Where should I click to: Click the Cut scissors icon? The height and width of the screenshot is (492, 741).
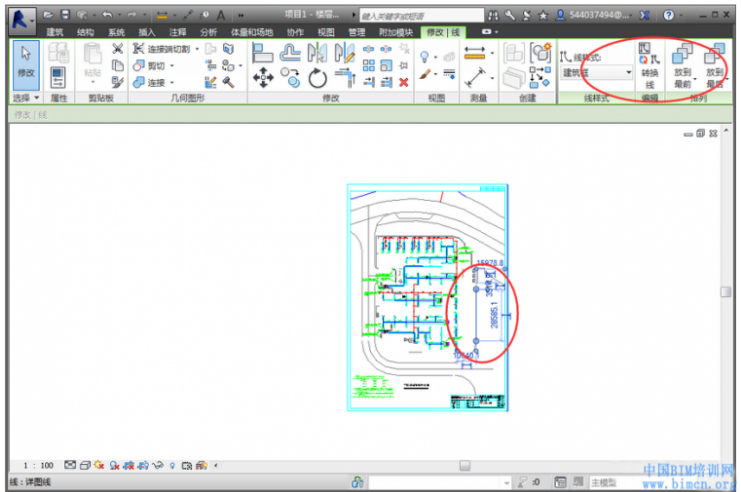pos(118,49)
